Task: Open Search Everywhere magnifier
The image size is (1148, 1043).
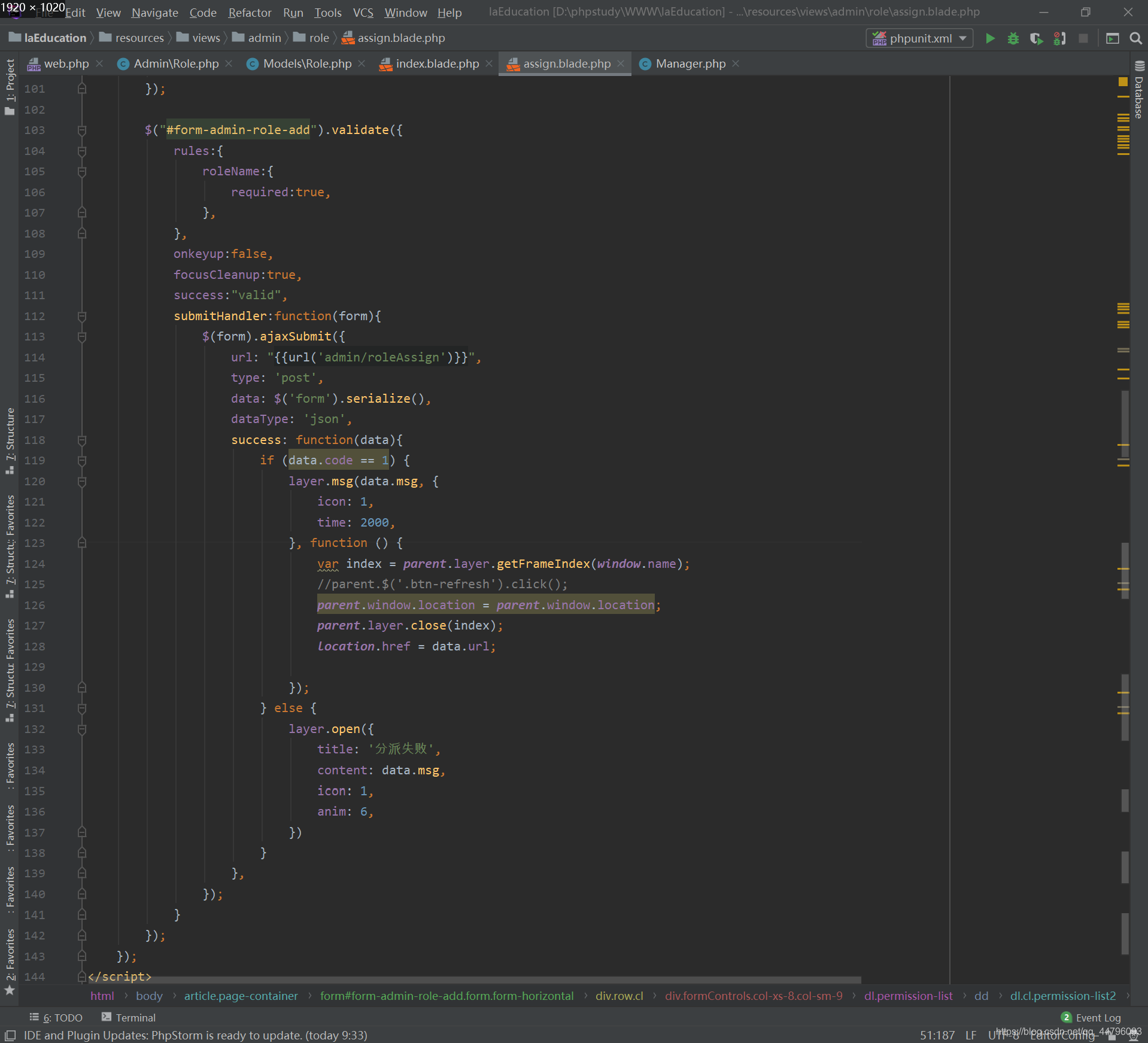Action: tap(1135, 39)
